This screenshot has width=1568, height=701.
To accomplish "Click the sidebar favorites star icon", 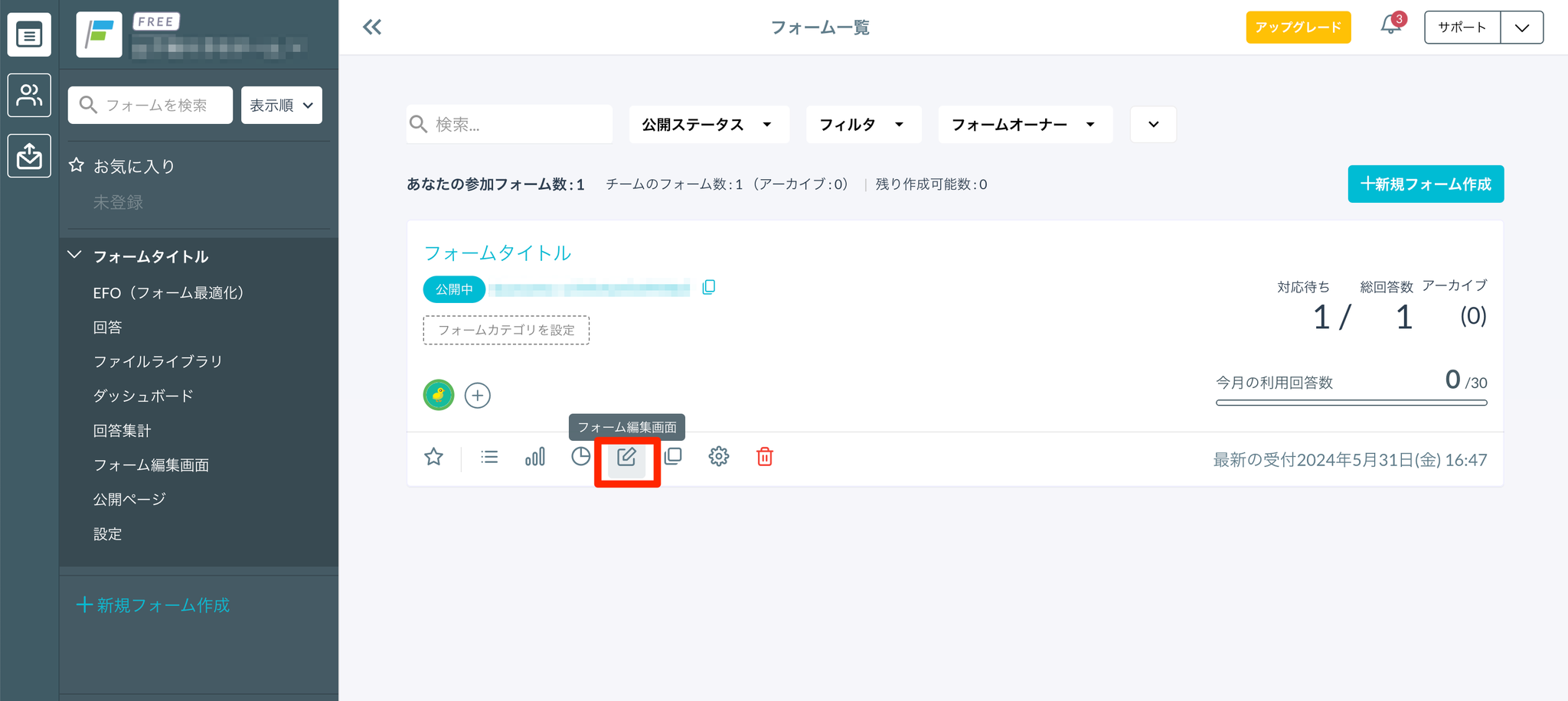I will point(77,165).
